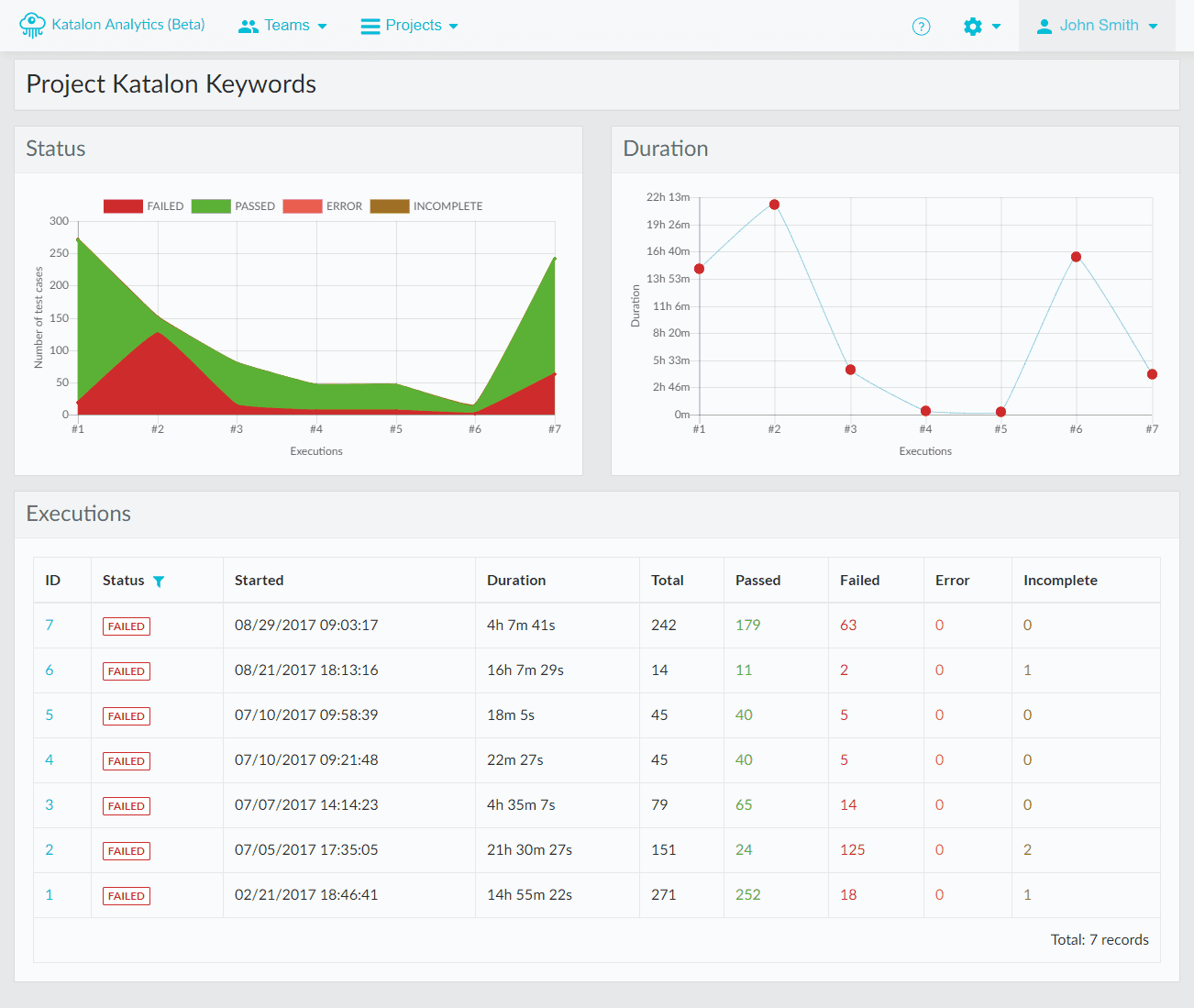Click the settings gear icon

[x=972, y=26]
